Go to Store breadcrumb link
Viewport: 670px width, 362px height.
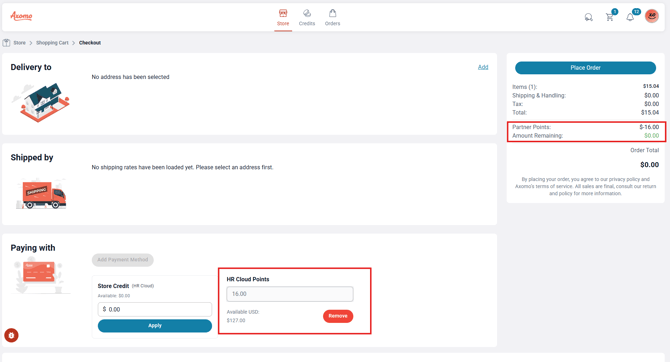click(x=19, y=43)
